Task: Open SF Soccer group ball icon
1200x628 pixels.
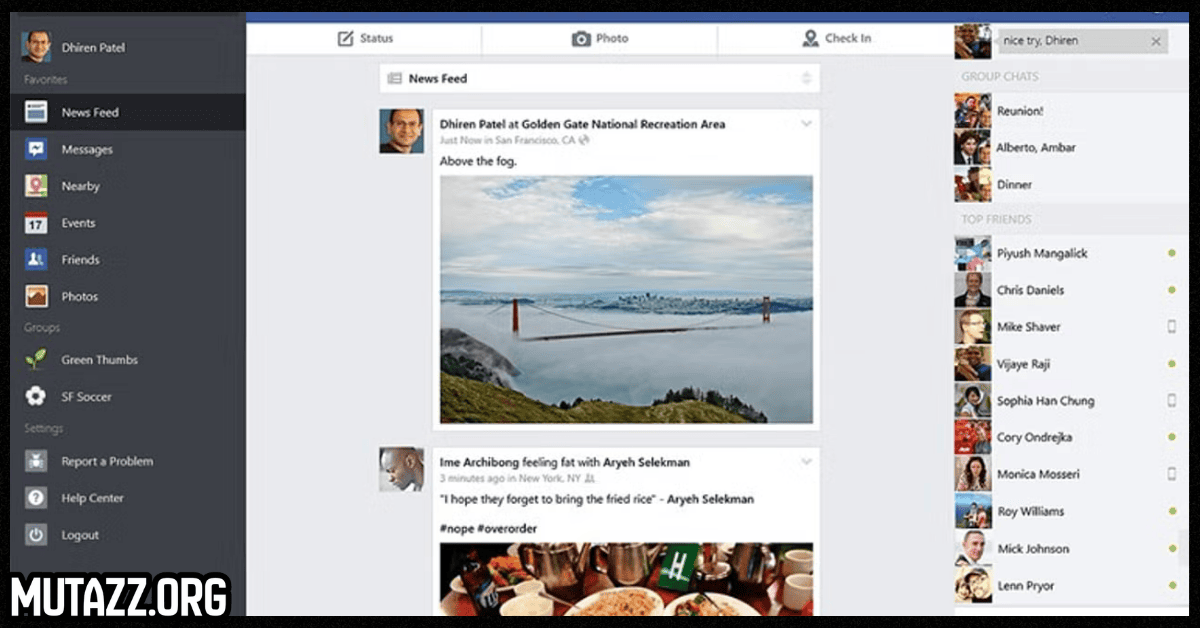Action: coord(36,397)
